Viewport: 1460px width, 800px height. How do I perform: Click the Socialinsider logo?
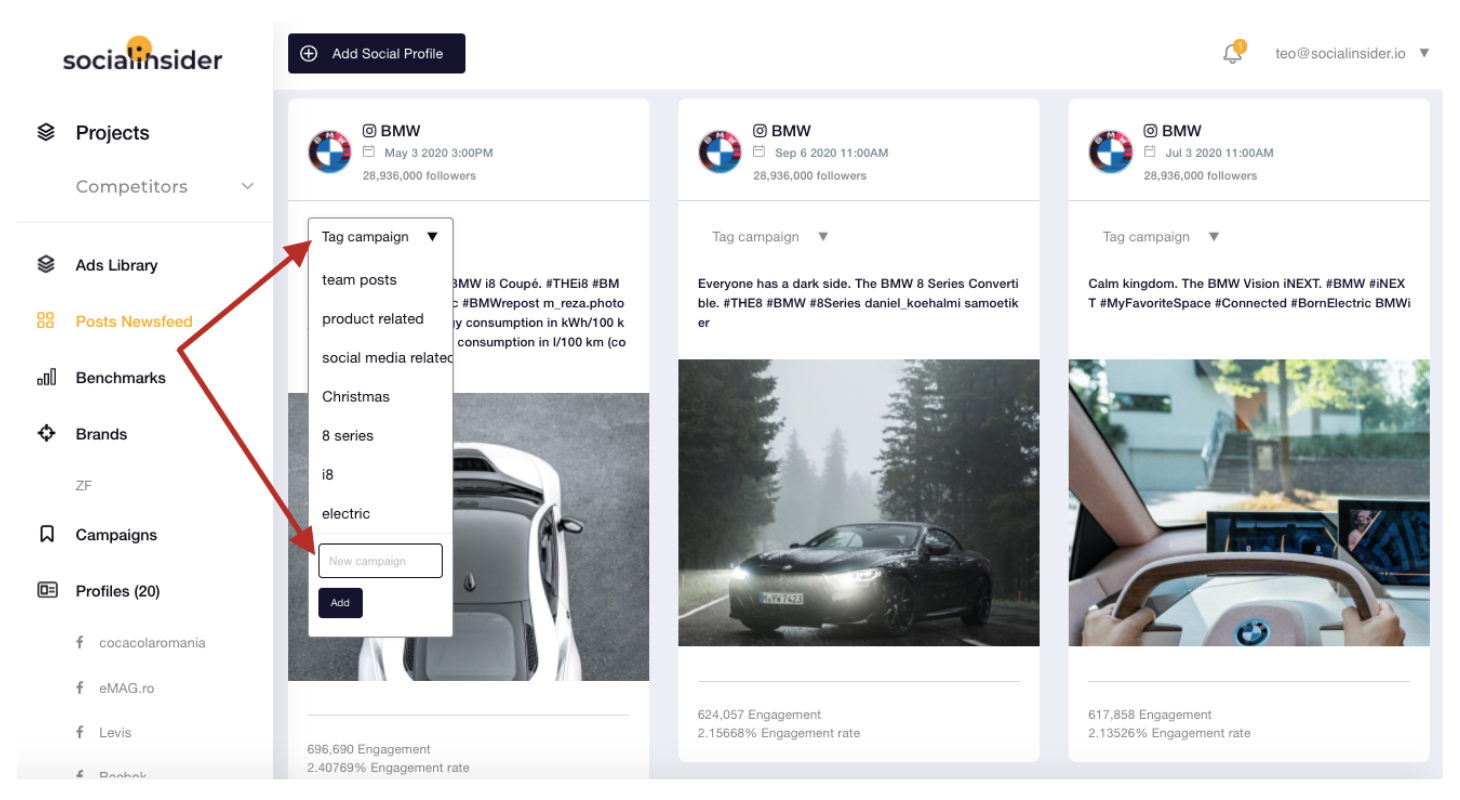(142, 55)
